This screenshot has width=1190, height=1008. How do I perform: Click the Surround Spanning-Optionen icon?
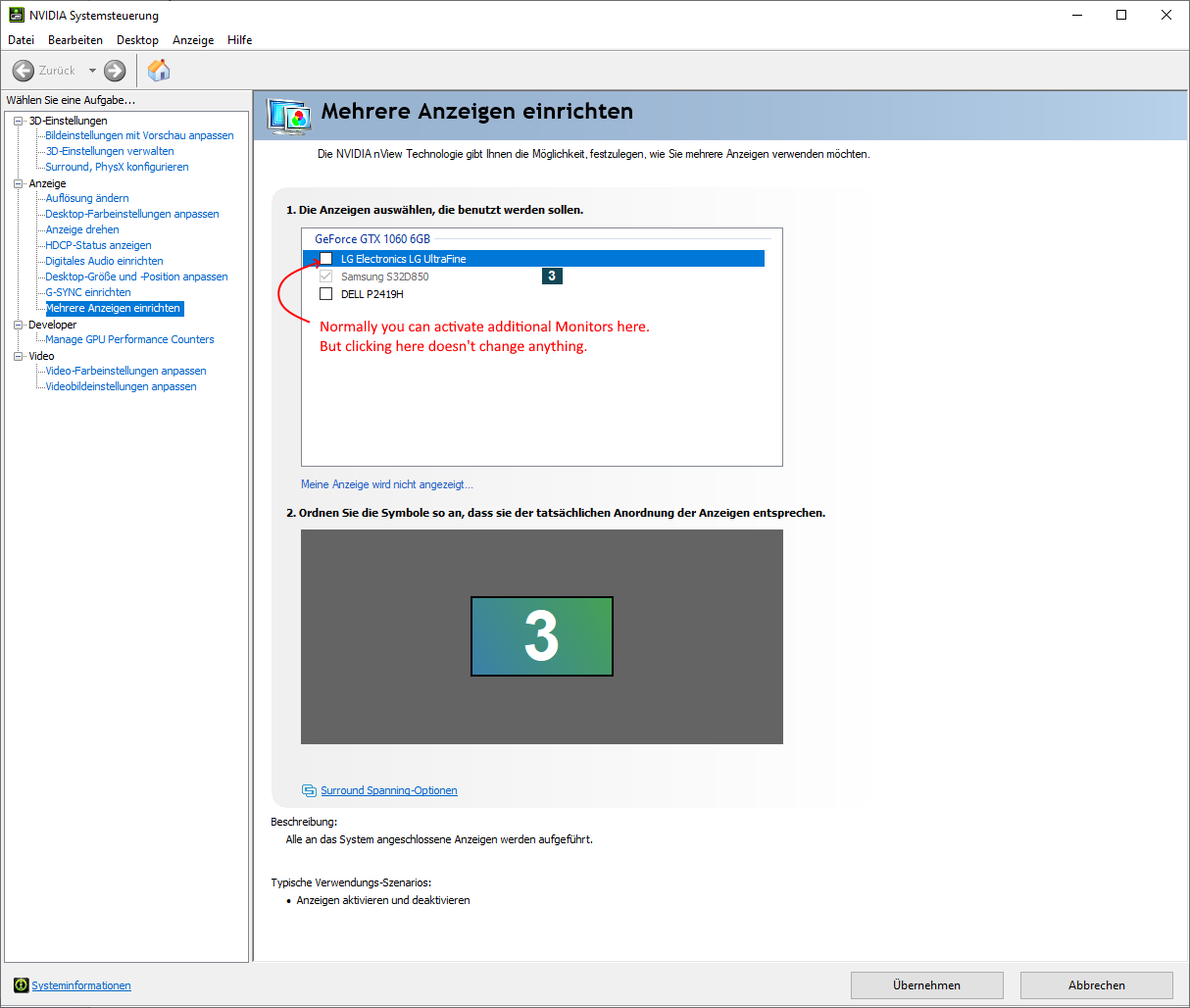310,790
